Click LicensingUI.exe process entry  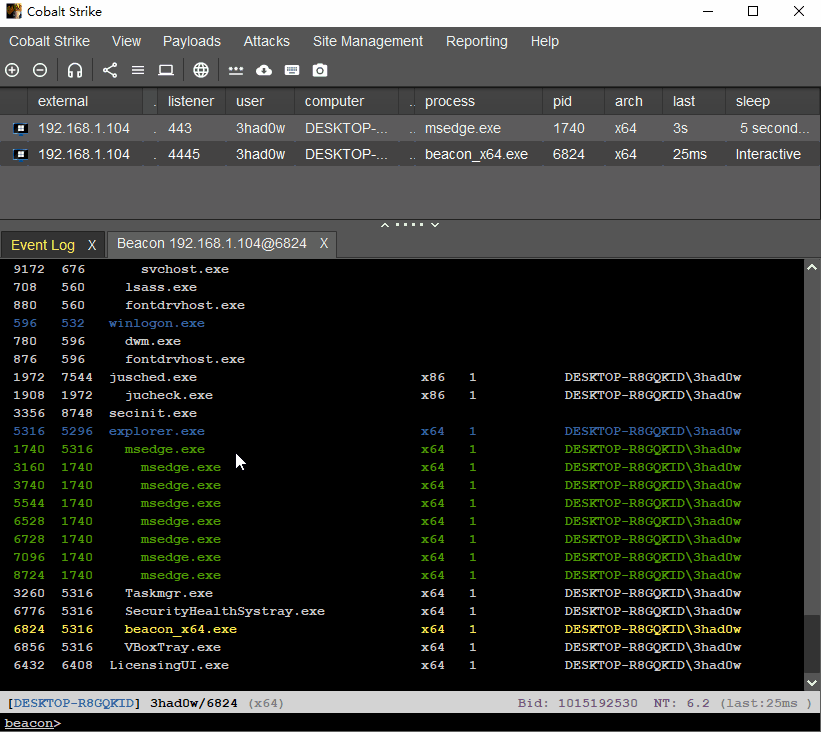169,665
